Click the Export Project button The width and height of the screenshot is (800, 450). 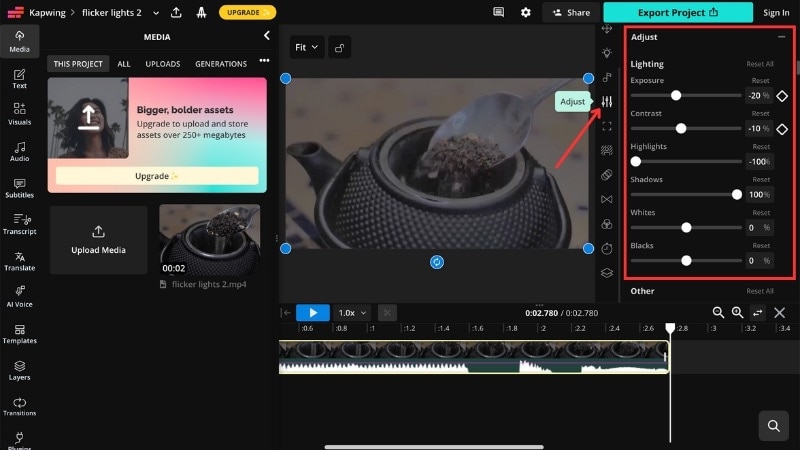pos(678,12)
